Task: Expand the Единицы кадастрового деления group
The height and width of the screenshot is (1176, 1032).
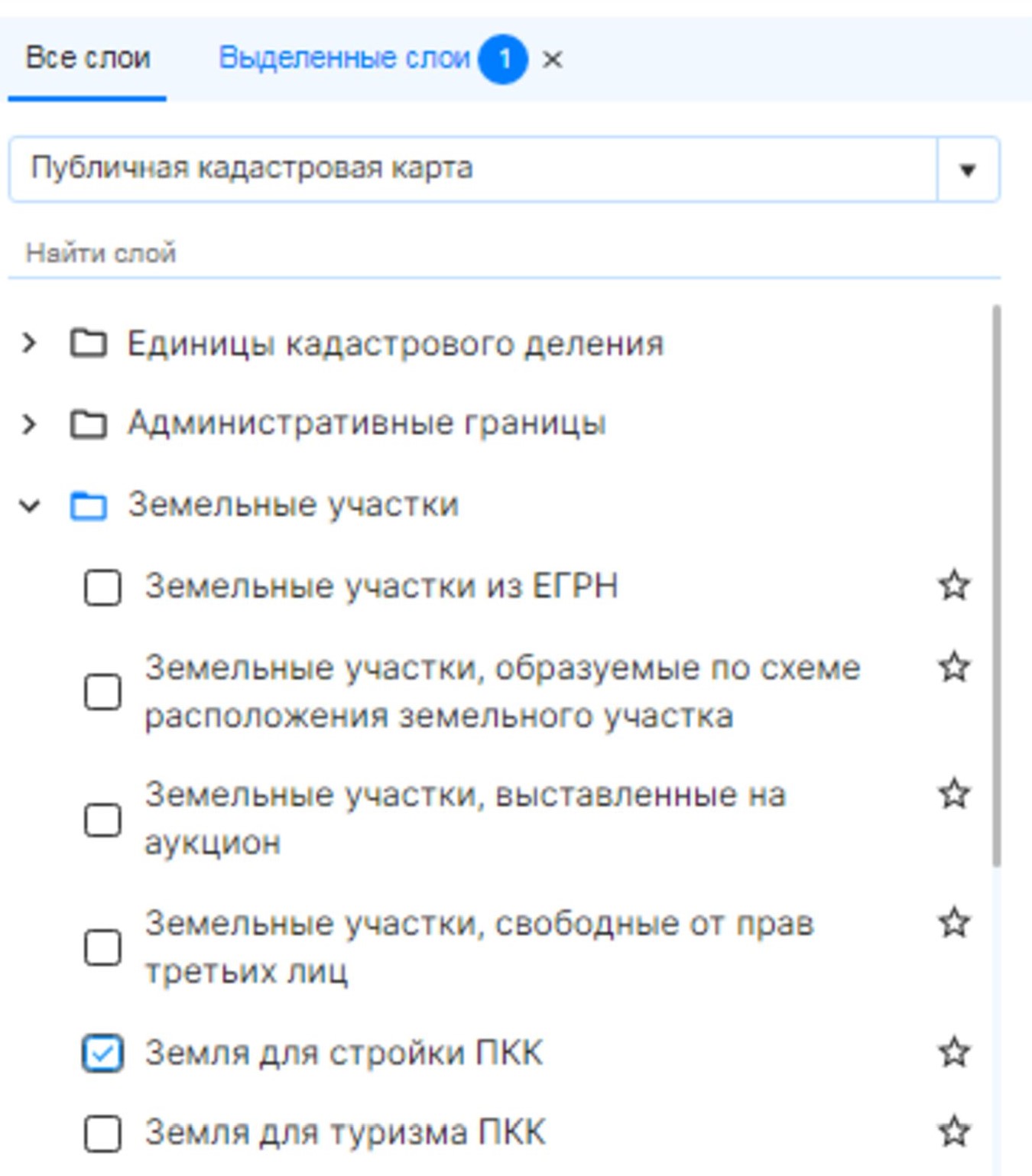Action: 29,343
